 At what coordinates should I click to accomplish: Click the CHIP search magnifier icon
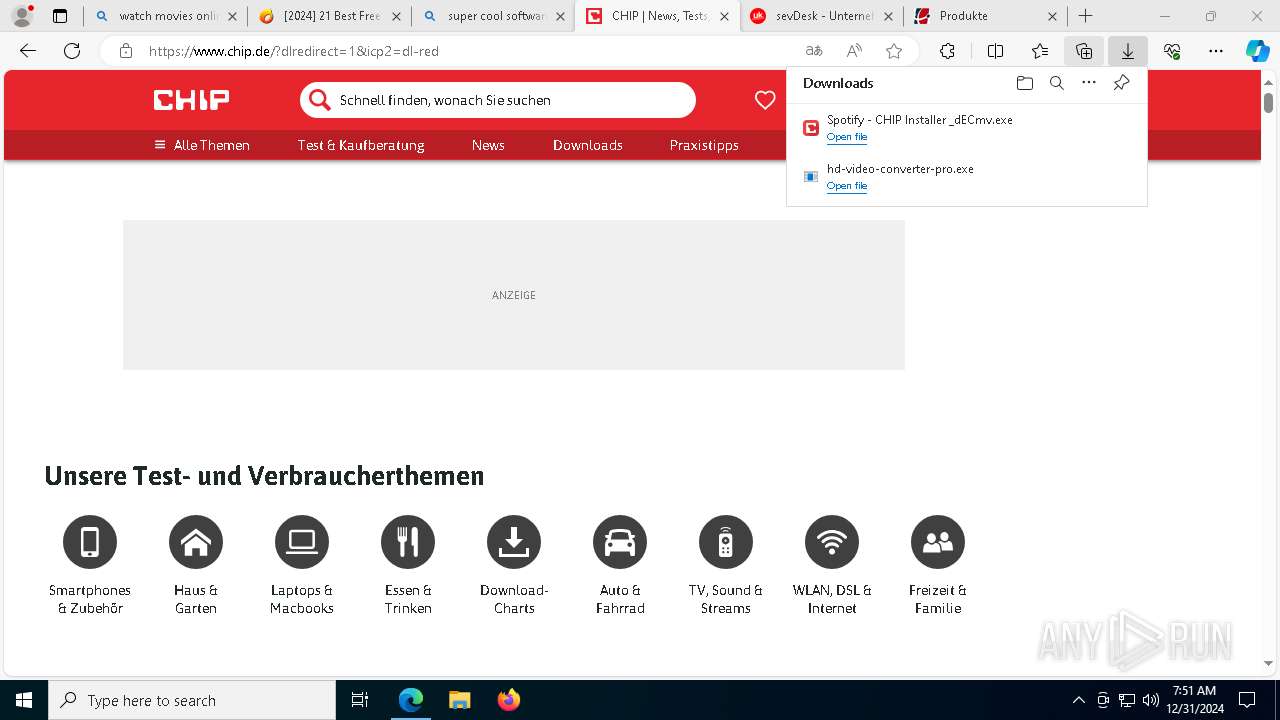(x=319, y=100)
